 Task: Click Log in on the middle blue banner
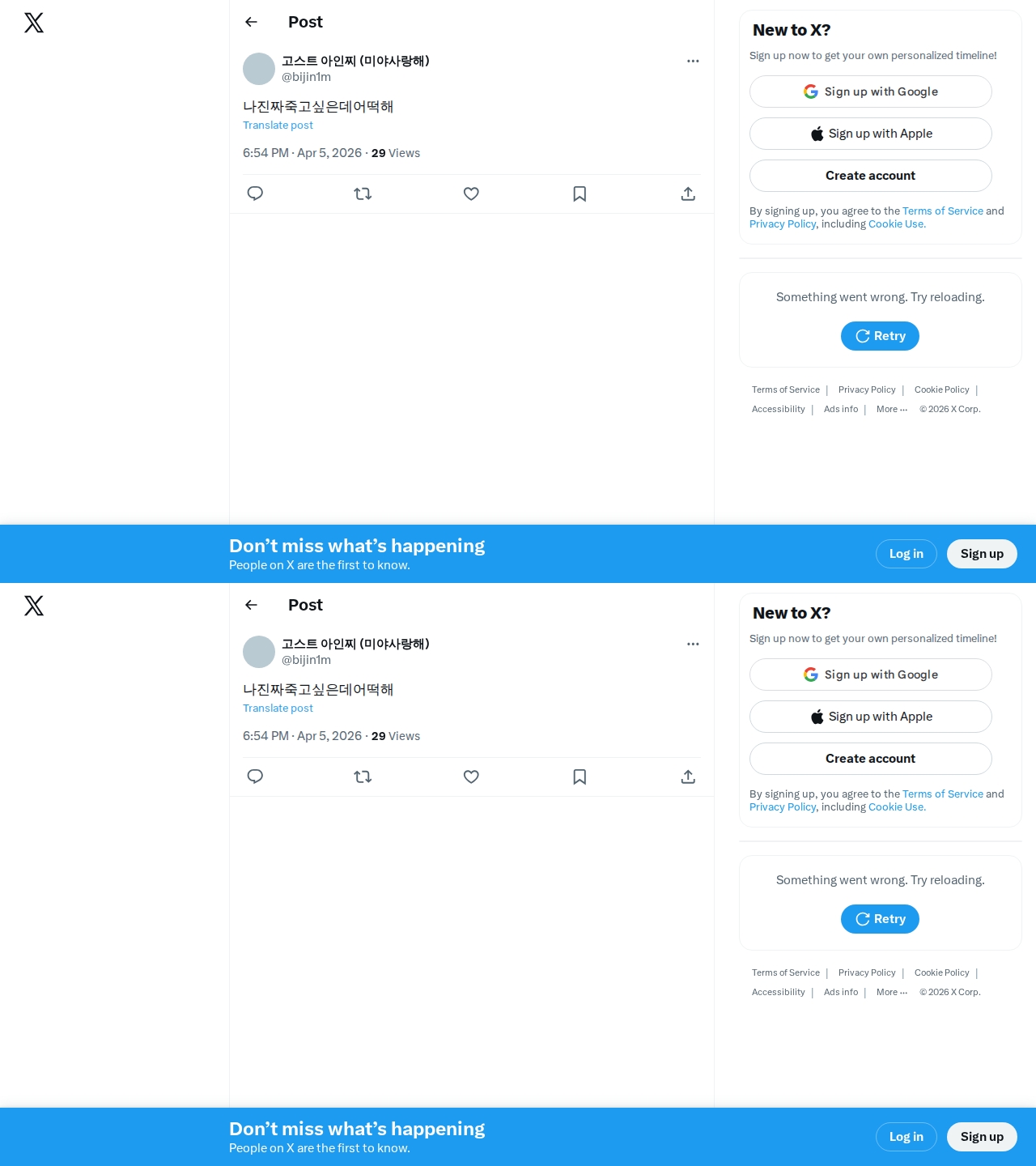point(906,554)
